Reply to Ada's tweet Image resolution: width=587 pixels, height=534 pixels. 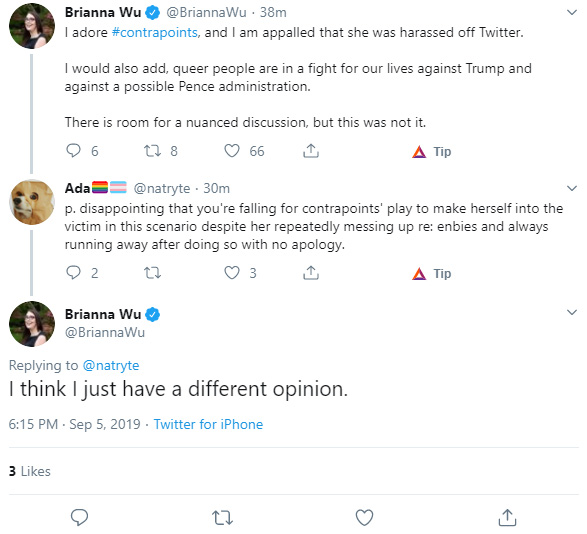click(73, 273)
